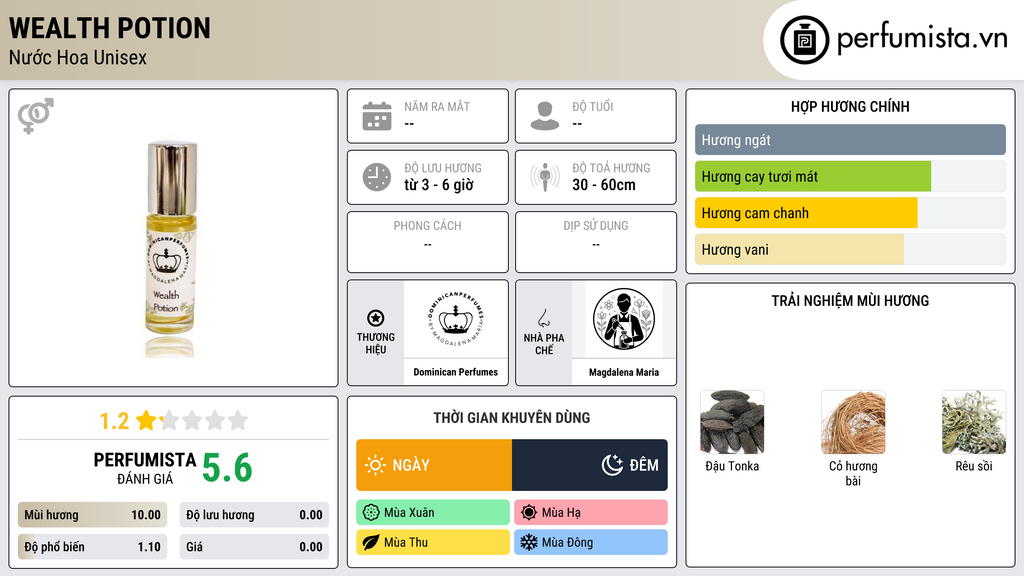Select the Đêm nighttime option
Screen dimensions: 1024x576
(590, 465)
